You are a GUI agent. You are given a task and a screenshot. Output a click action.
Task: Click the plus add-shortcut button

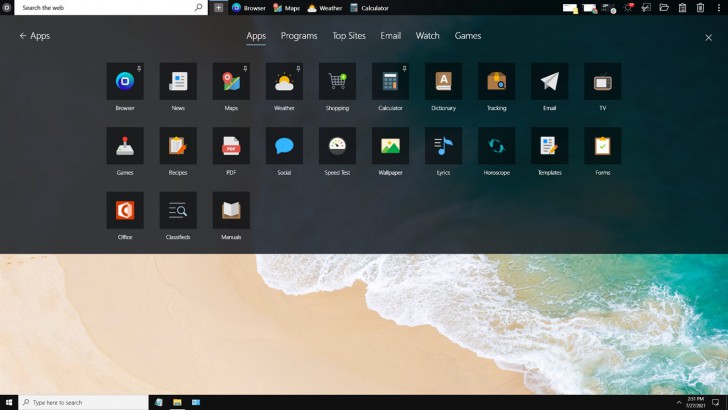click(x=218, y=7)
